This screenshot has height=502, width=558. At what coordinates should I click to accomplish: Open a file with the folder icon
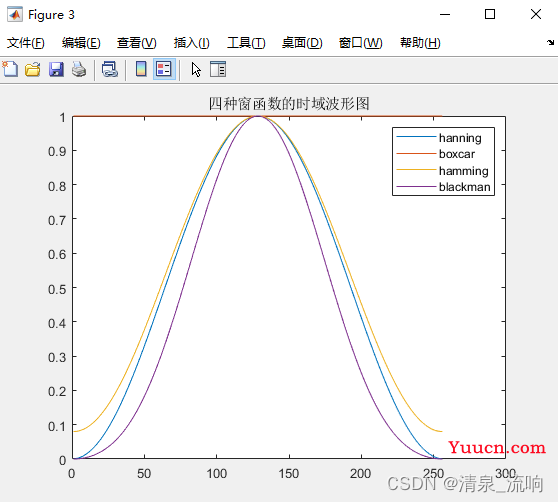click(x=33, y=69)
